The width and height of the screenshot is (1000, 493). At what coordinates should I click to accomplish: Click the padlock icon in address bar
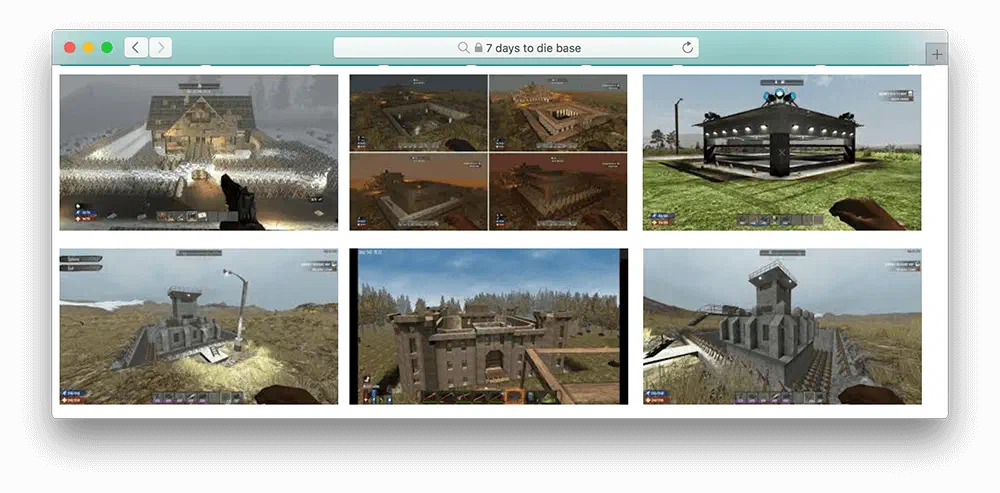[x=478, y=48]
